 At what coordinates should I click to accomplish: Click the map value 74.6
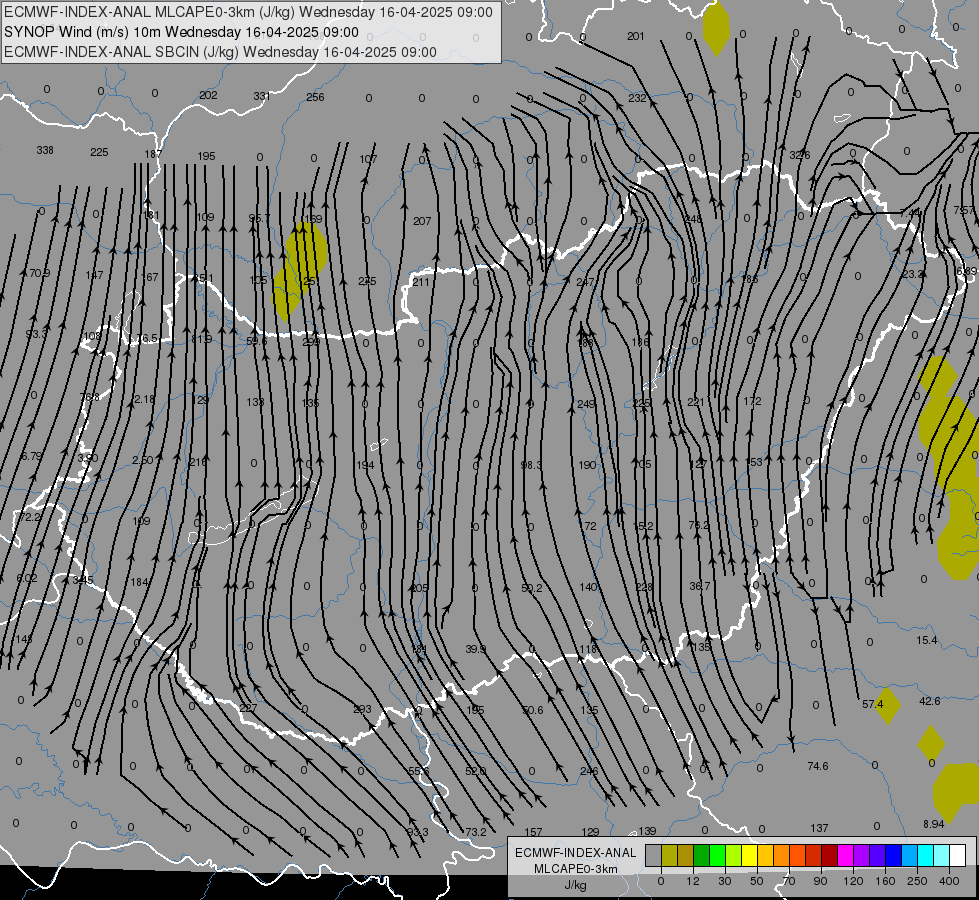[817, 766]
